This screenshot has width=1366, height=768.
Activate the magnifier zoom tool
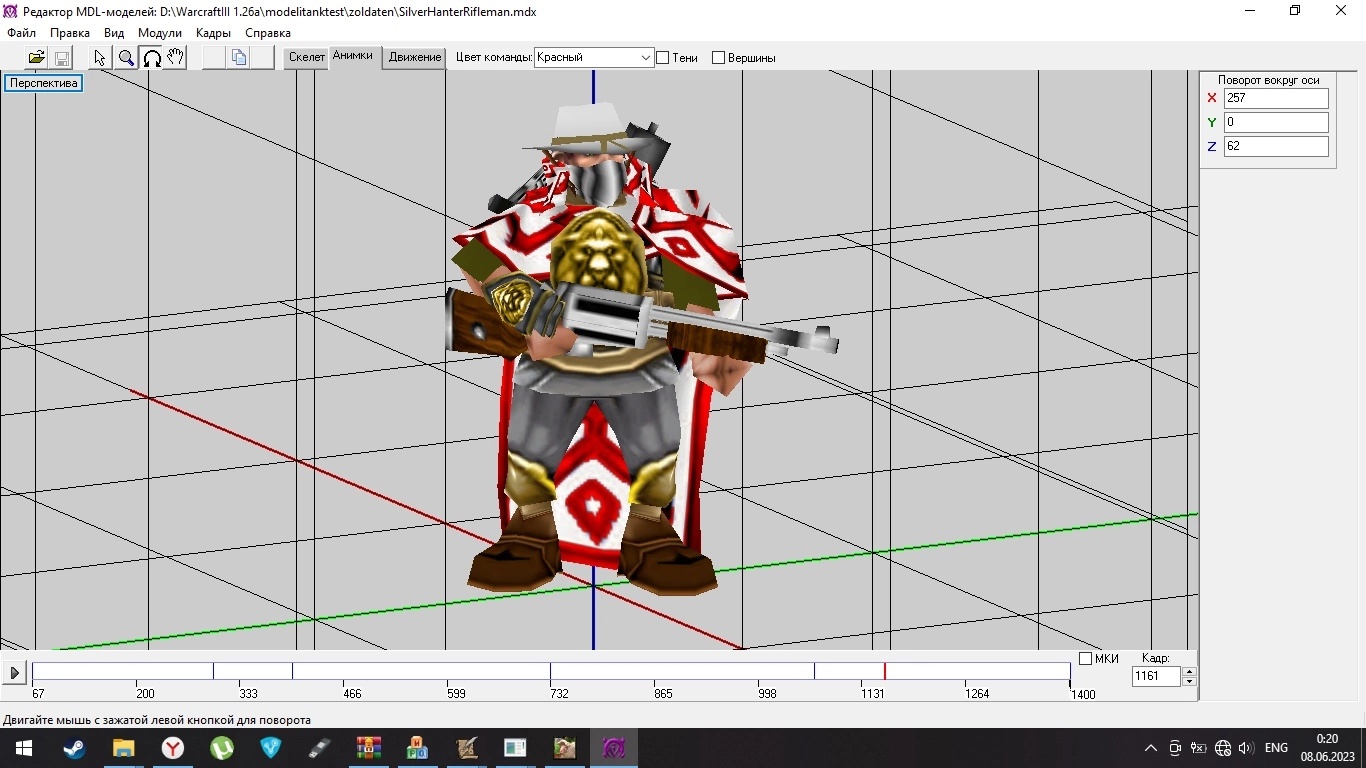click(x=126, y=57)
